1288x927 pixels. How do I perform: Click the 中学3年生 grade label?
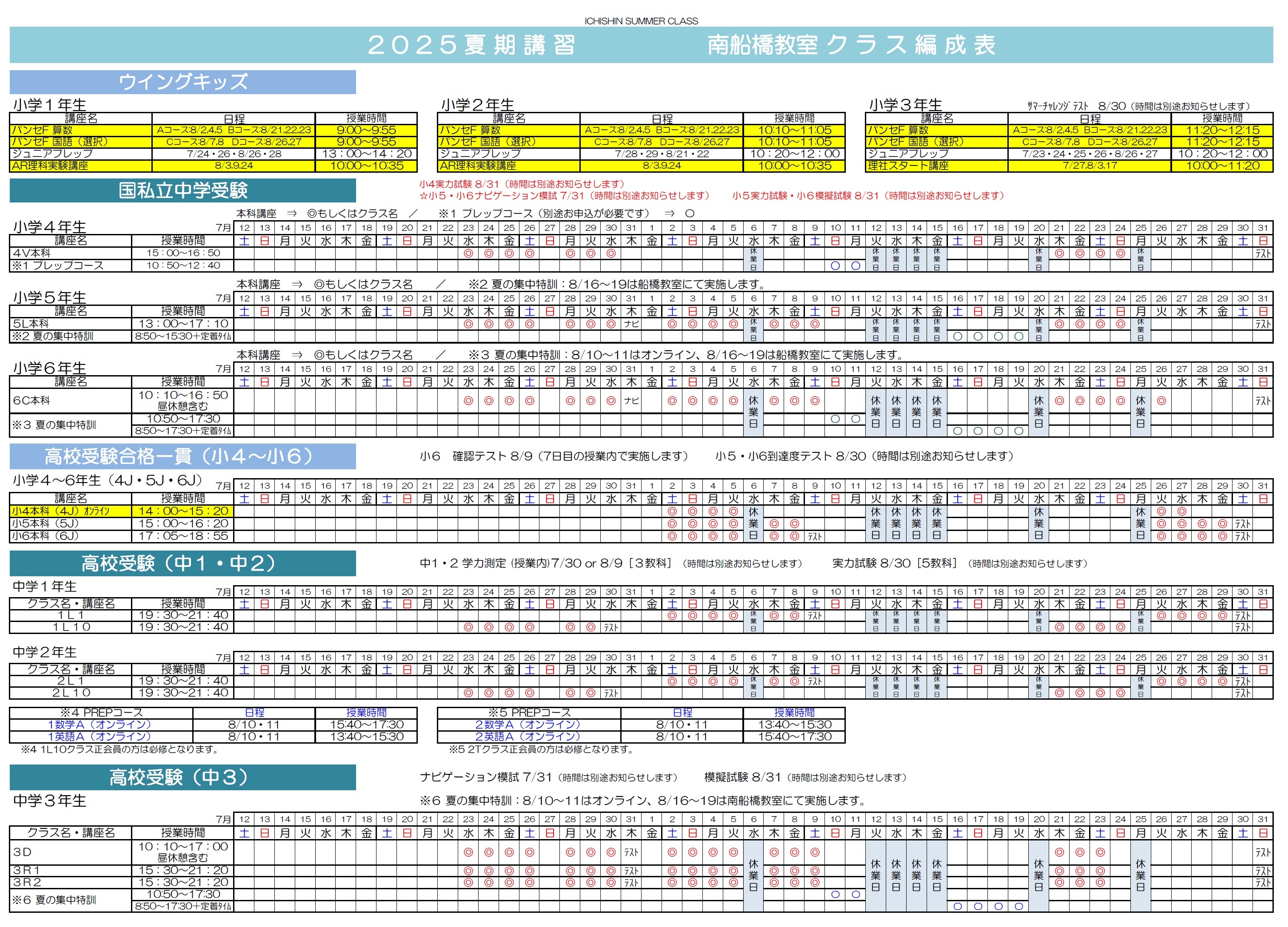pyautogui.click(x=49, y=800)
